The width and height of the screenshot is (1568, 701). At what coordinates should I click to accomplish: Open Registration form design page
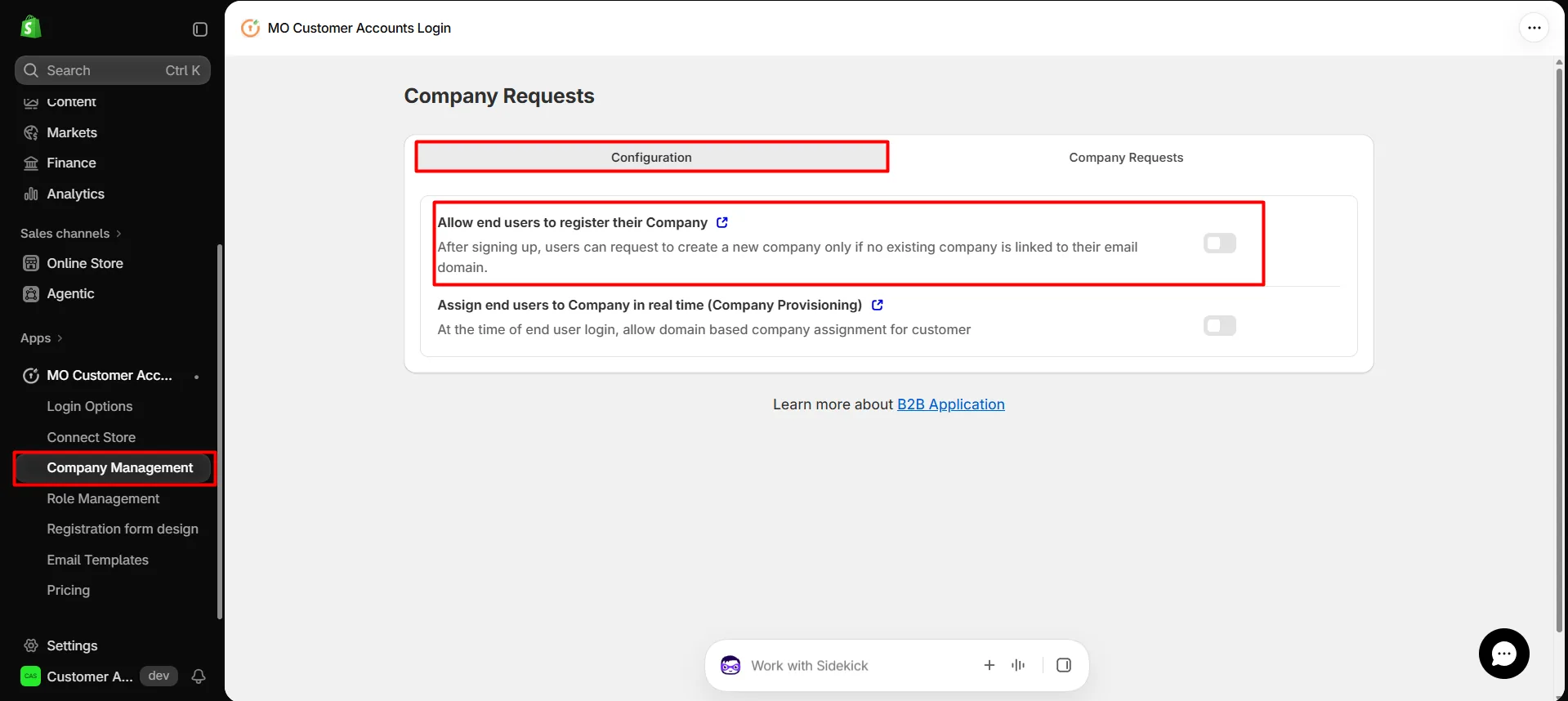123,529
